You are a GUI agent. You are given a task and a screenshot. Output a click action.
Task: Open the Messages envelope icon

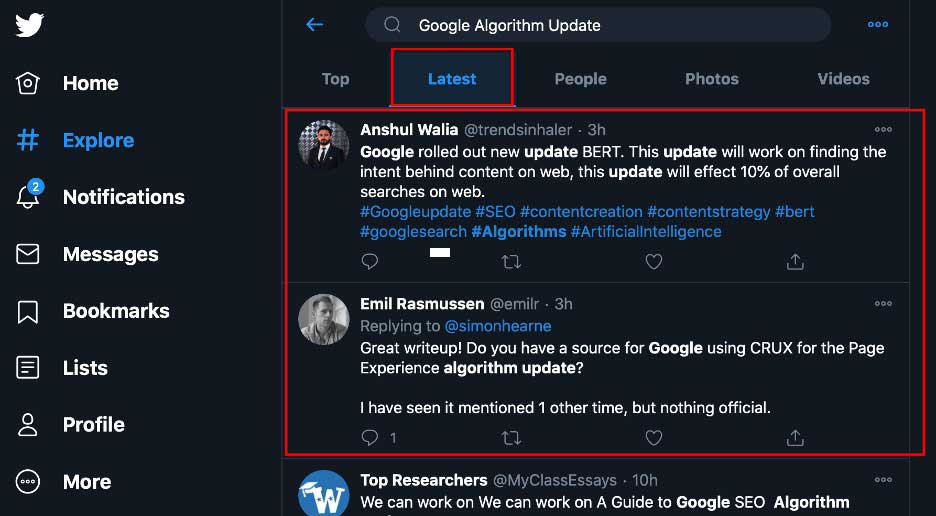click(27, 254)
